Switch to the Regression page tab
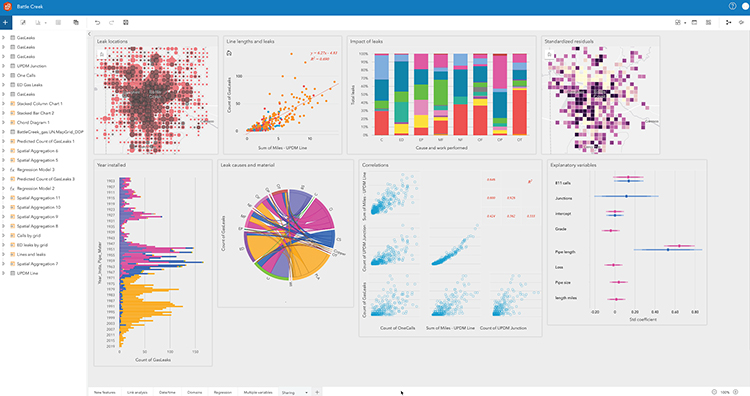 pos(222,392)
